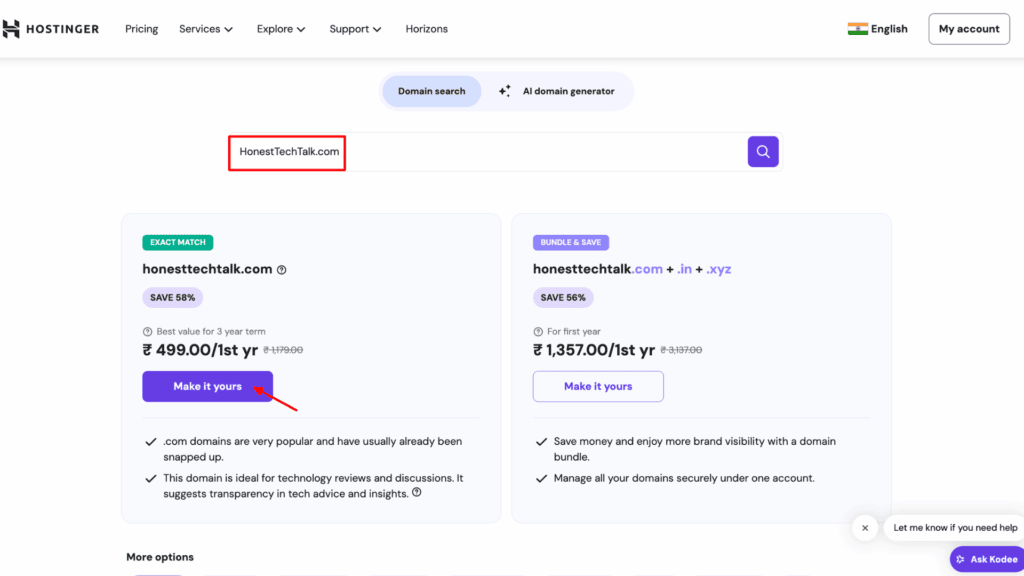Open the Explore dropdown

(280, 29)
